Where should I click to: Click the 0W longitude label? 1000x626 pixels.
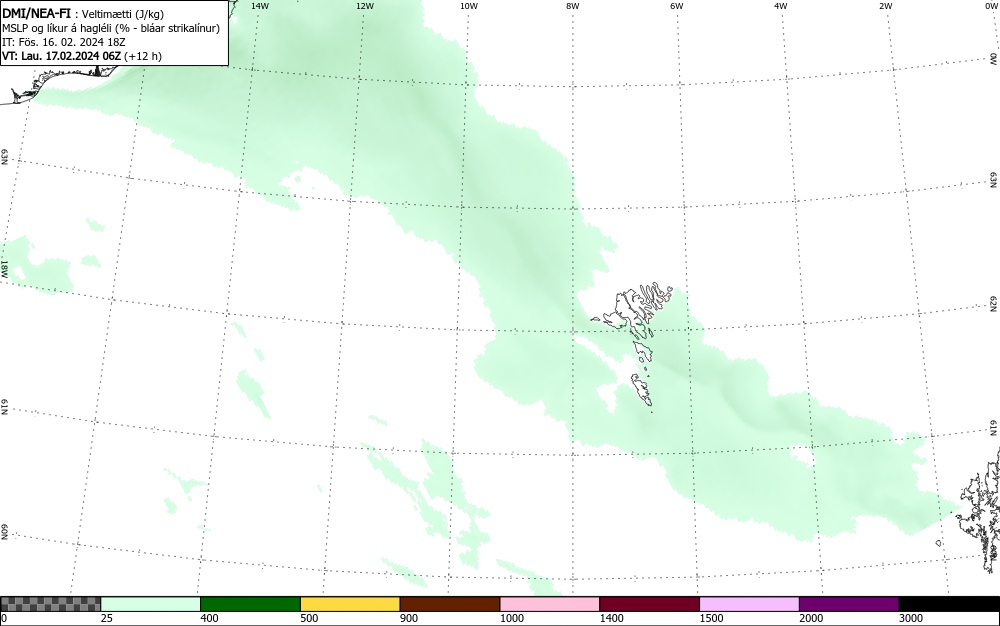991,6
